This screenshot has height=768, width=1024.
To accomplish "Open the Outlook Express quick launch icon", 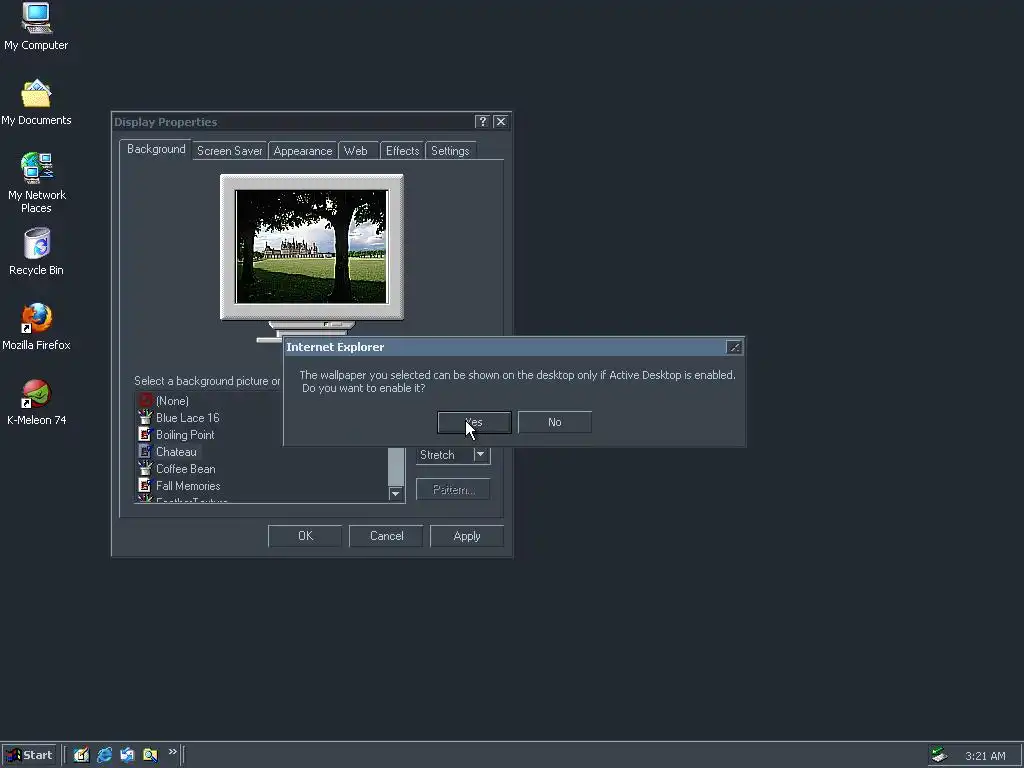I will click(x=127, y=755).
